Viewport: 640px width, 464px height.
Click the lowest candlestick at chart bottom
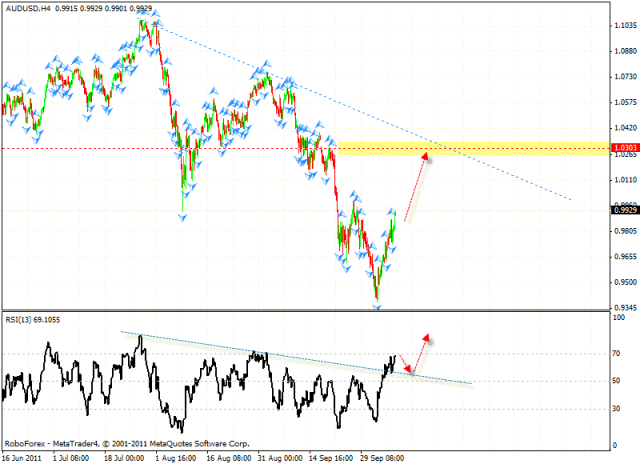[x=377, y=293]
